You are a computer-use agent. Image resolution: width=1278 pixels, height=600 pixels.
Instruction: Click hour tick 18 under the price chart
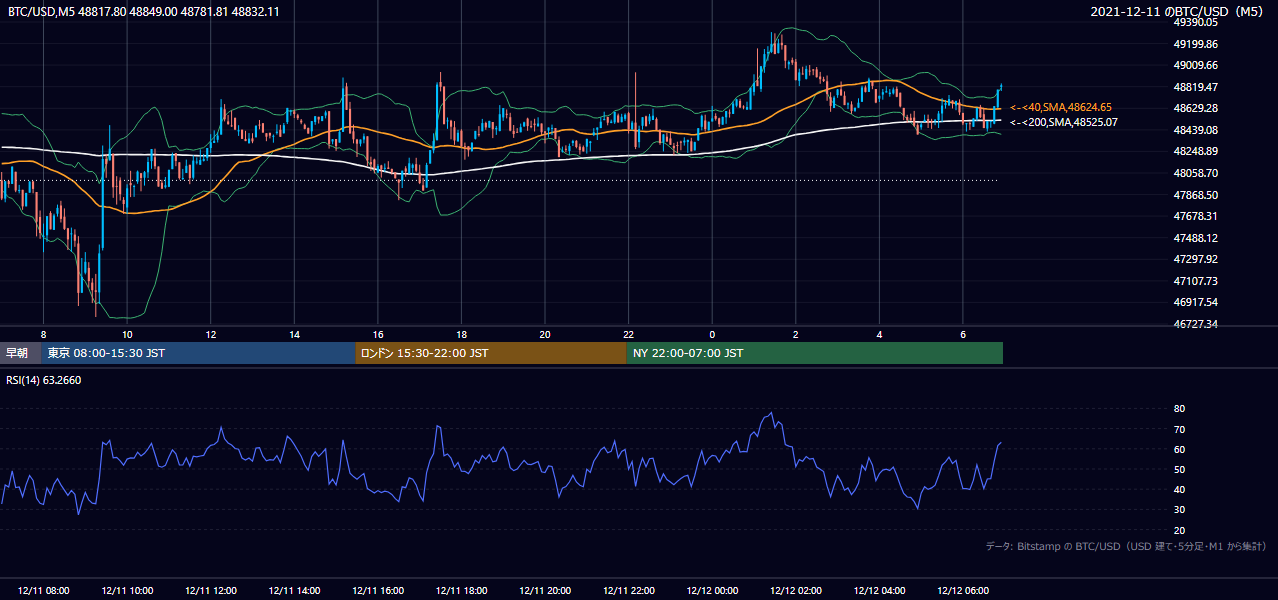pyautogui.click(x=461, y=334)
